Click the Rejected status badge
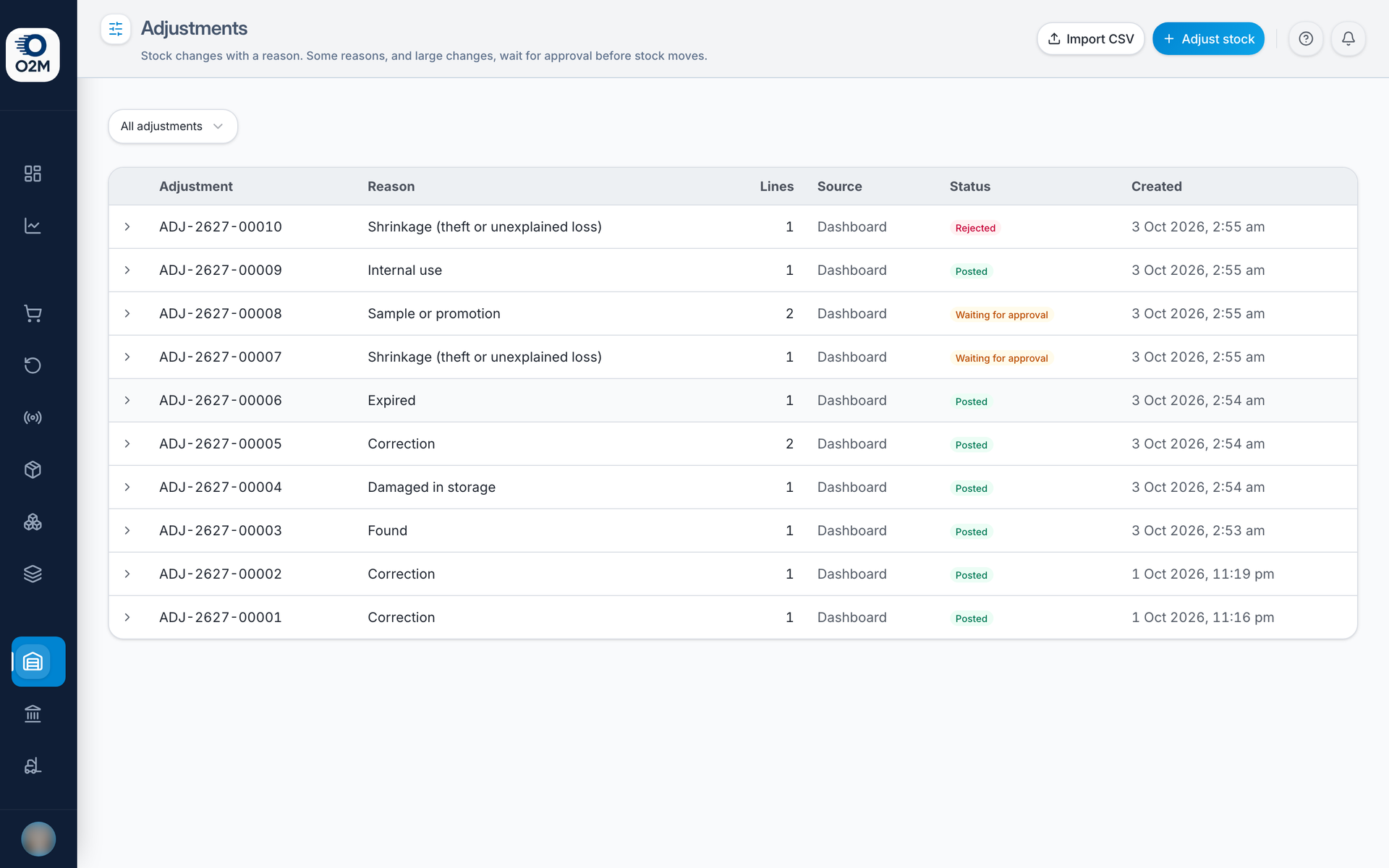 coord(975,228)
